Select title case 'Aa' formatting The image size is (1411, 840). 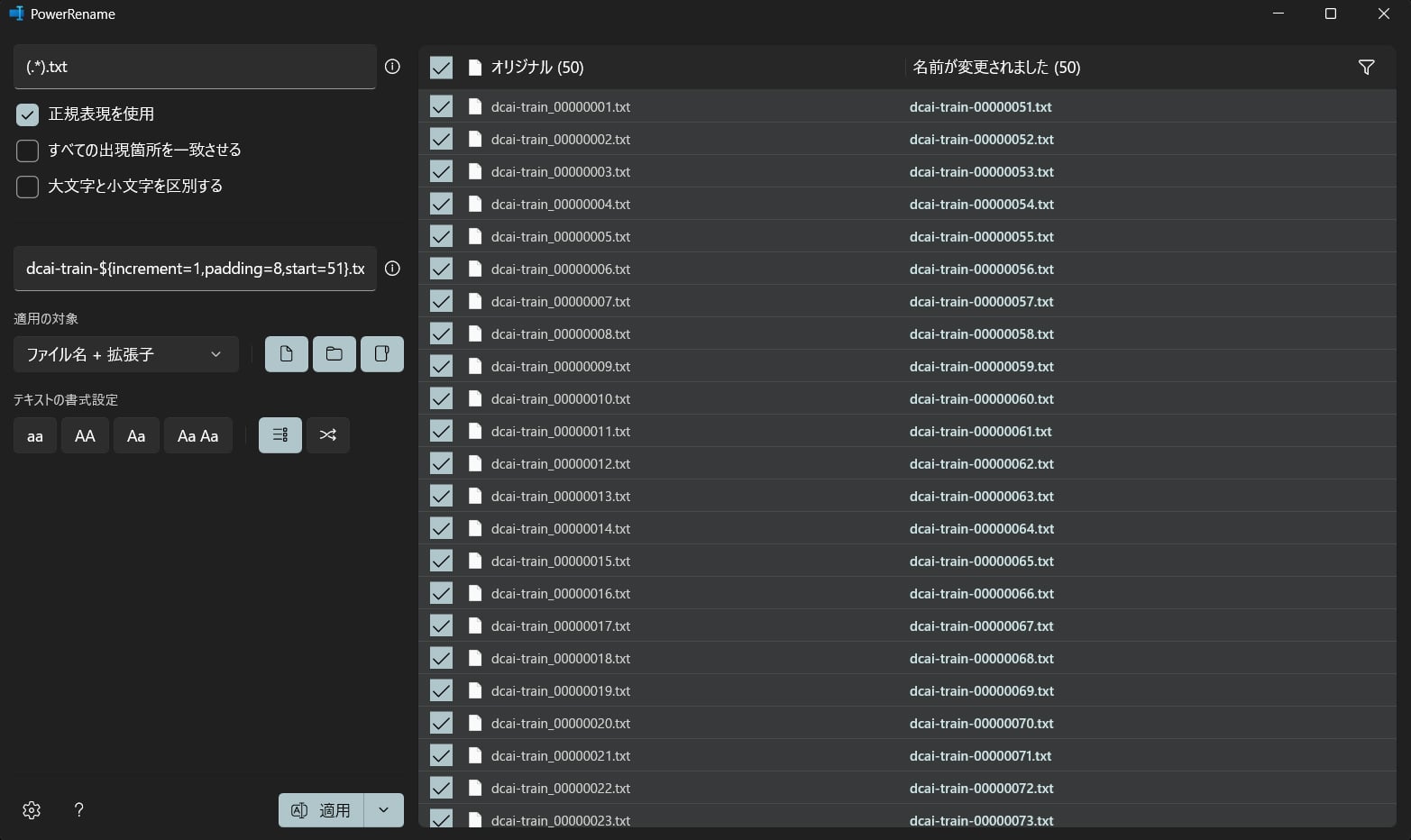(136, 435)
